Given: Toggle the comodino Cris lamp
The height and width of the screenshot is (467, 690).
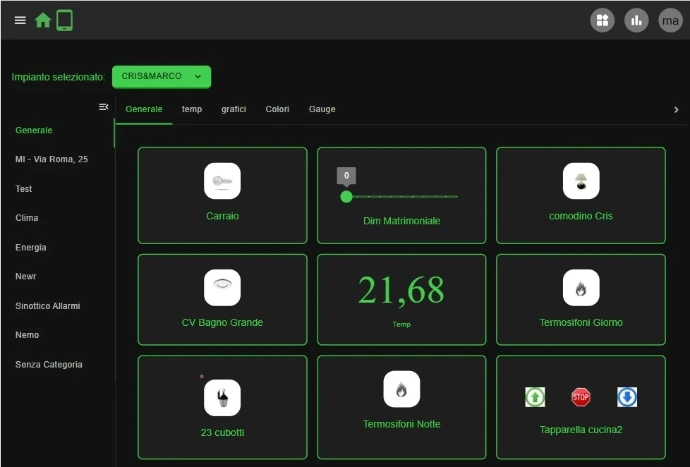Looking at the screenshot, I should pyautogui.click(x=581, y=181).
